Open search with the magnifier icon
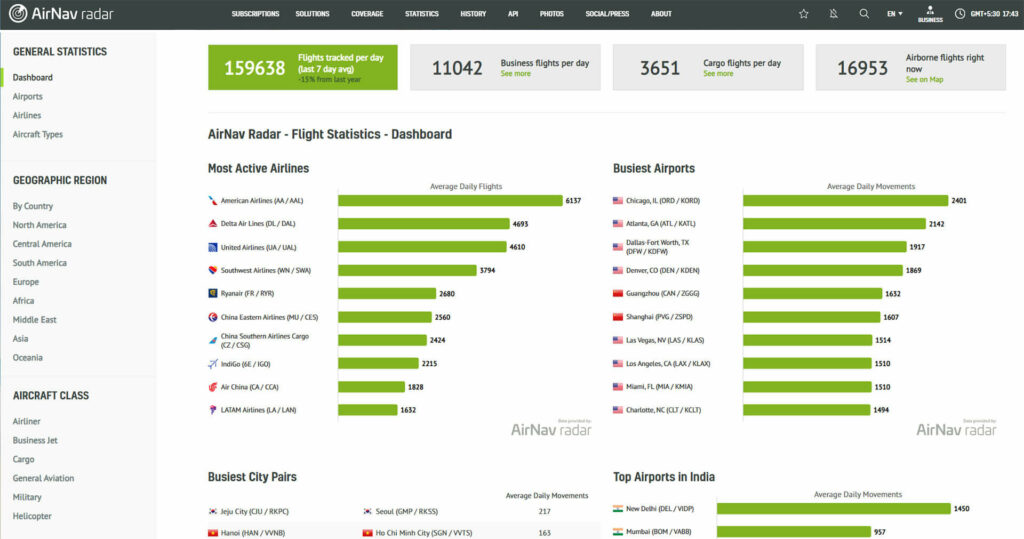 click(864, 14)
